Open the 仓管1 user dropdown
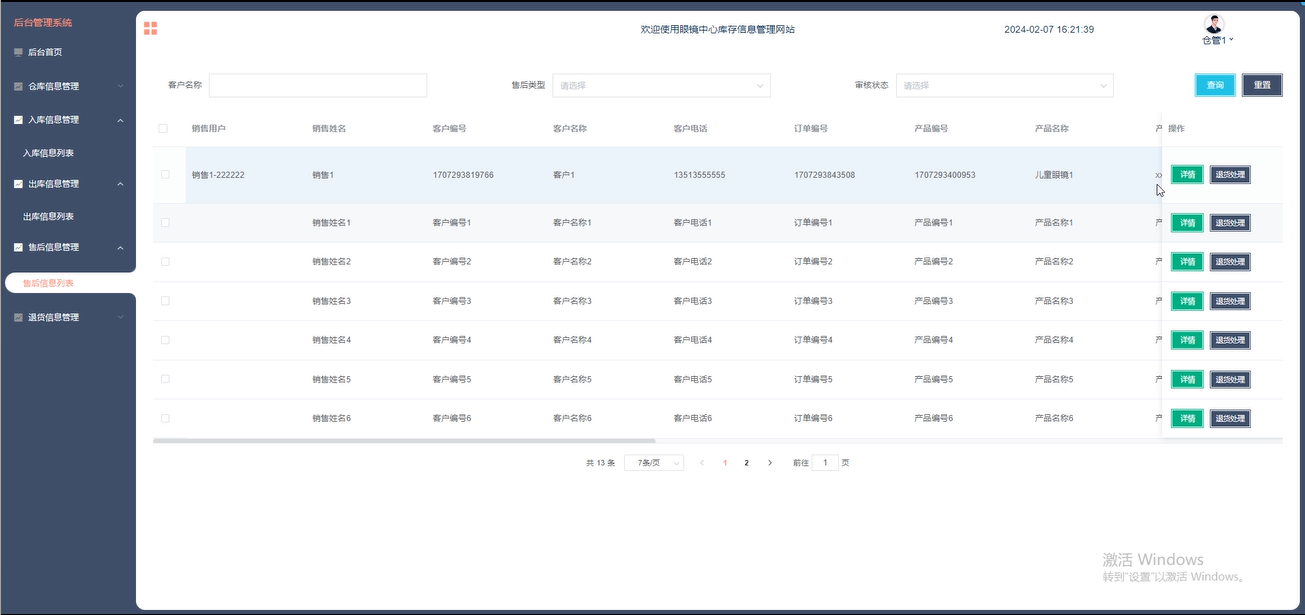The width and height of the screenshot is (1305, 615). click(x=1218, y=40)
